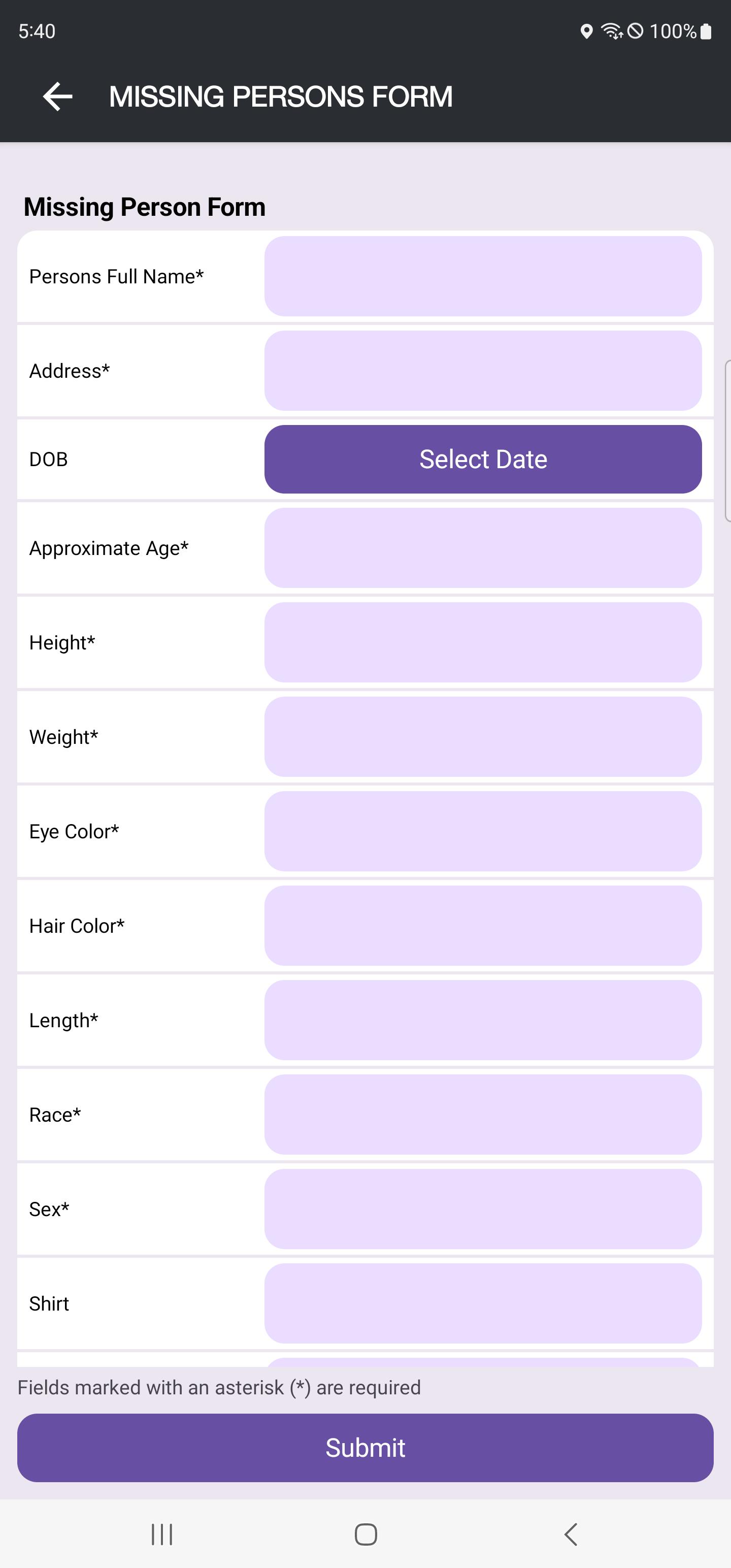Enter the Approximate Age field
Screen dimensions: 731x1568
(x=483, y=548)
